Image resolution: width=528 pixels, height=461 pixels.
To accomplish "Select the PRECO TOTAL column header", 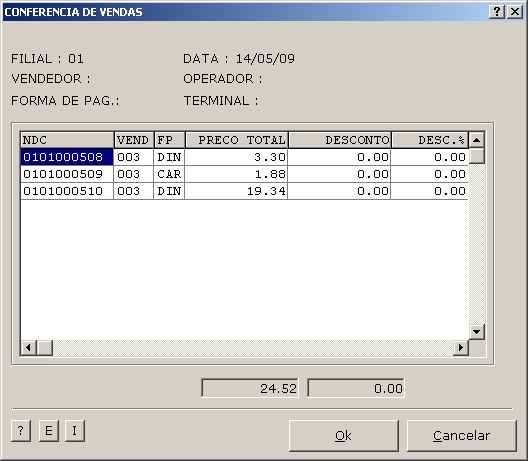I will 236,140.
